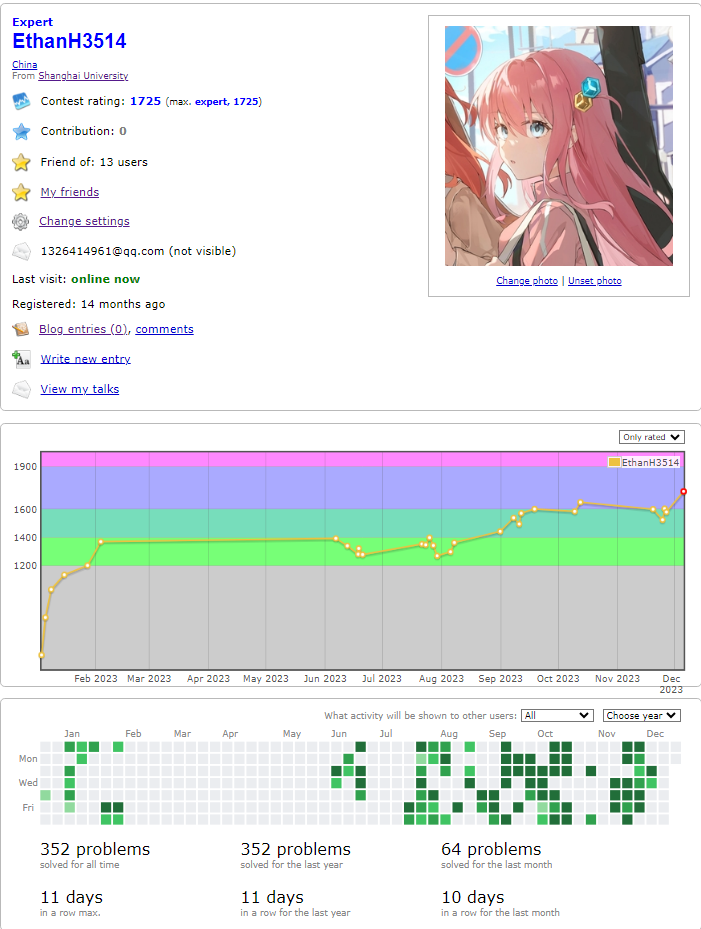Screen dimensions: 701x929
Task: Click the EthanH3514 username heading
Action: [x=69, y=41]
